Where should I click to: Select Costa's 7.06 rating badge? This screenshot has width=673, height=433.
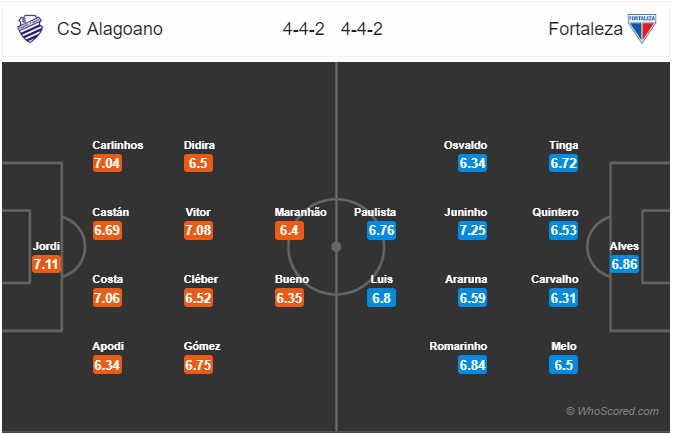pos(107,298)
